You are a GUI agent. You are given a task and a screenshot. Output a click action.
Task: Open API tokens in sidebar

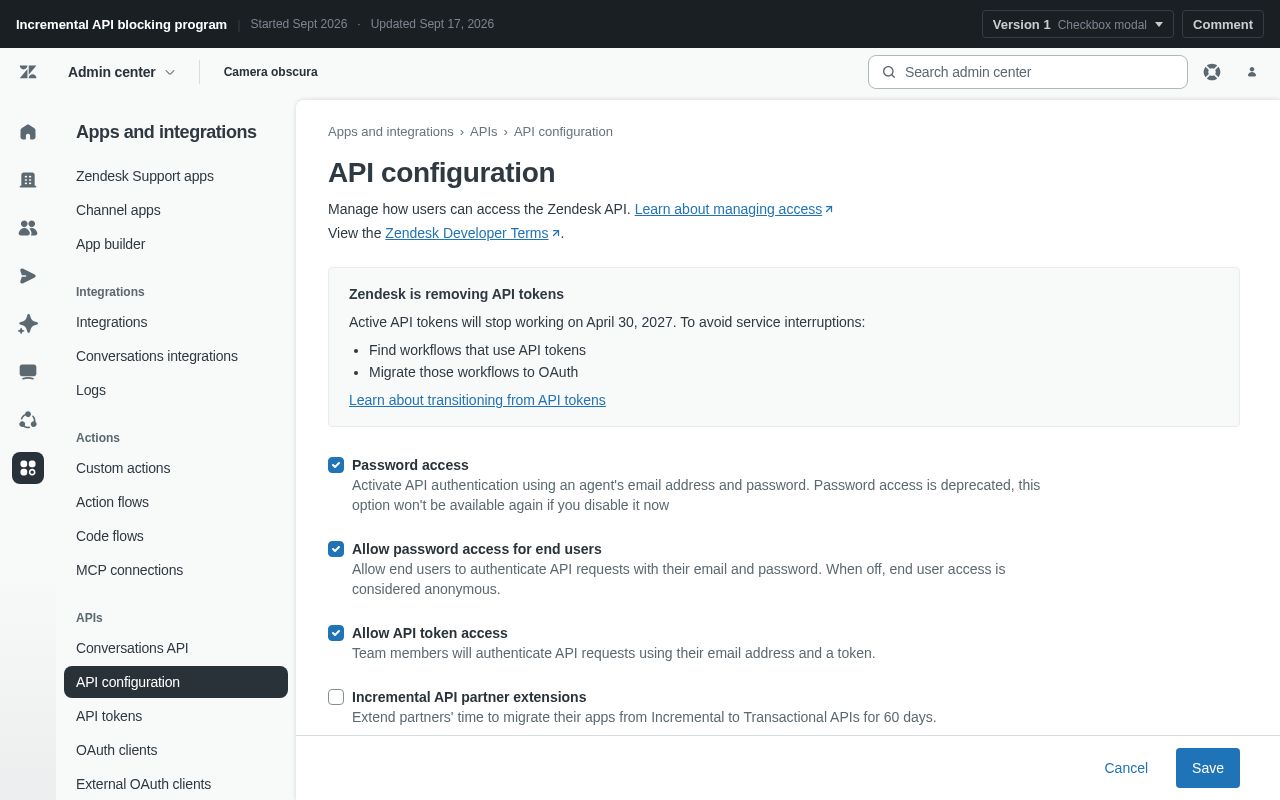click(176, 716)
